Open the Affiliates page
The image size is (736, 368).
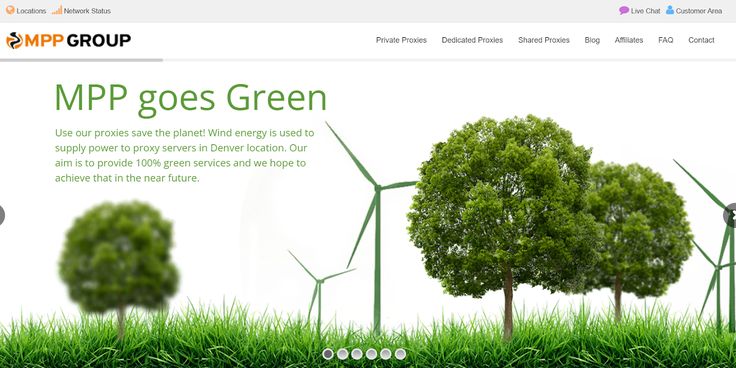629,40
